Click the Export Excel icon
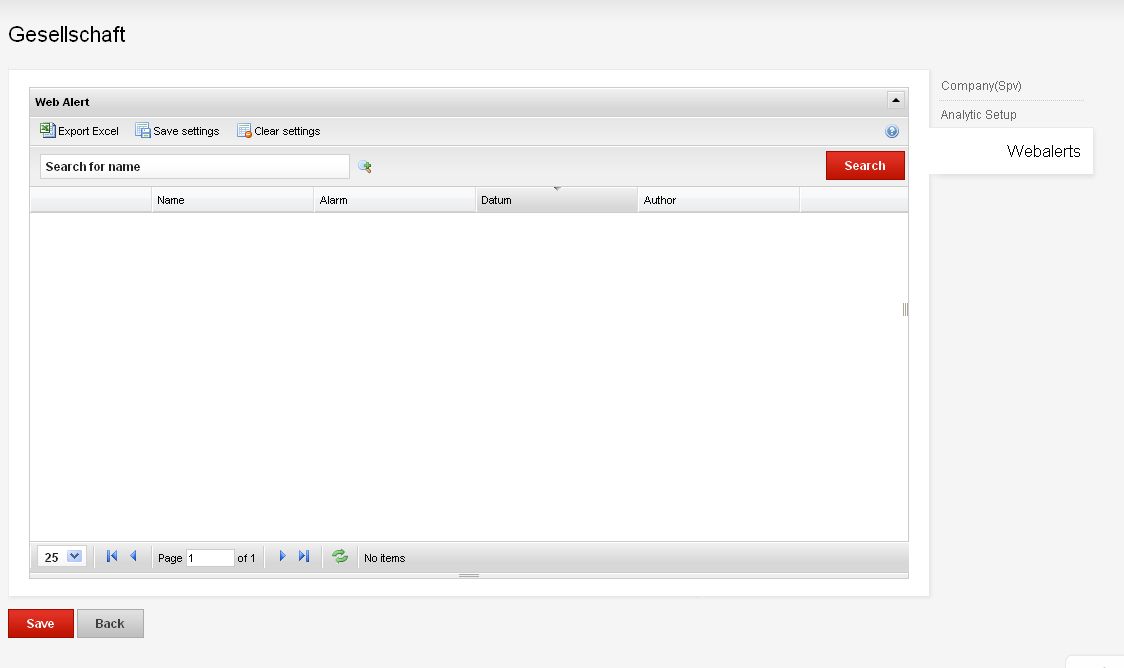Screen dimensions: 1124x668 click(x=47, y=130)
